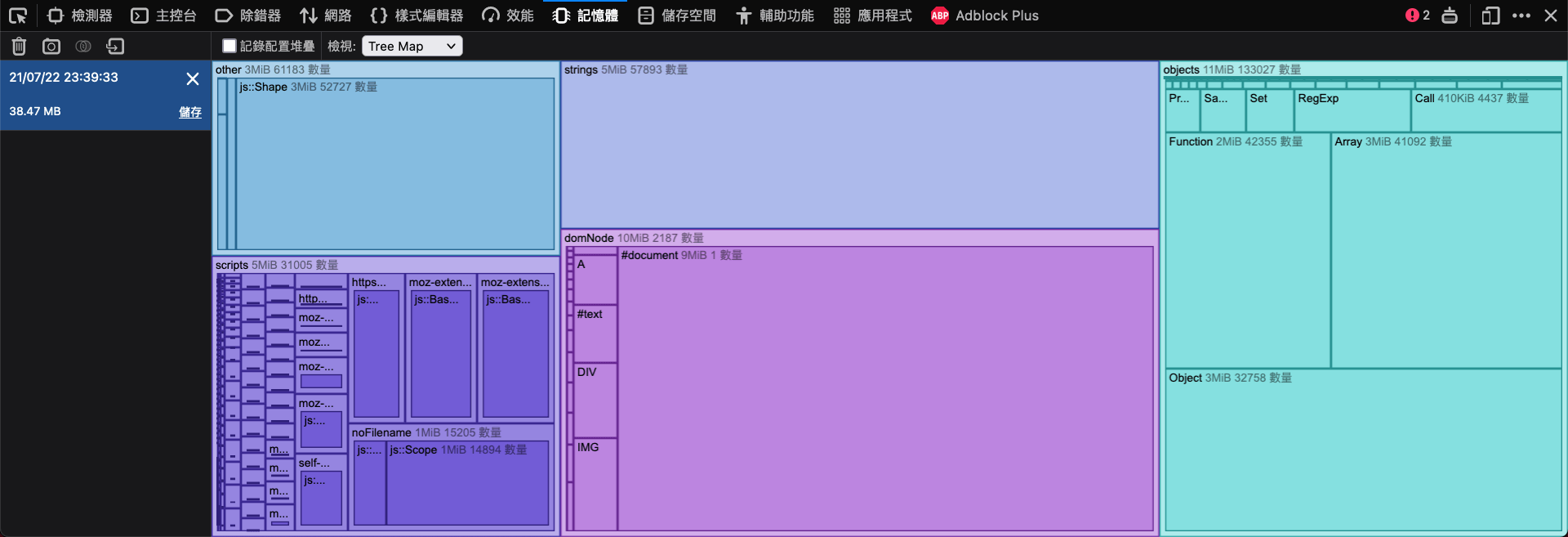Click the purple #document block in tree map
1568x537 pixels.
(884, 392)
